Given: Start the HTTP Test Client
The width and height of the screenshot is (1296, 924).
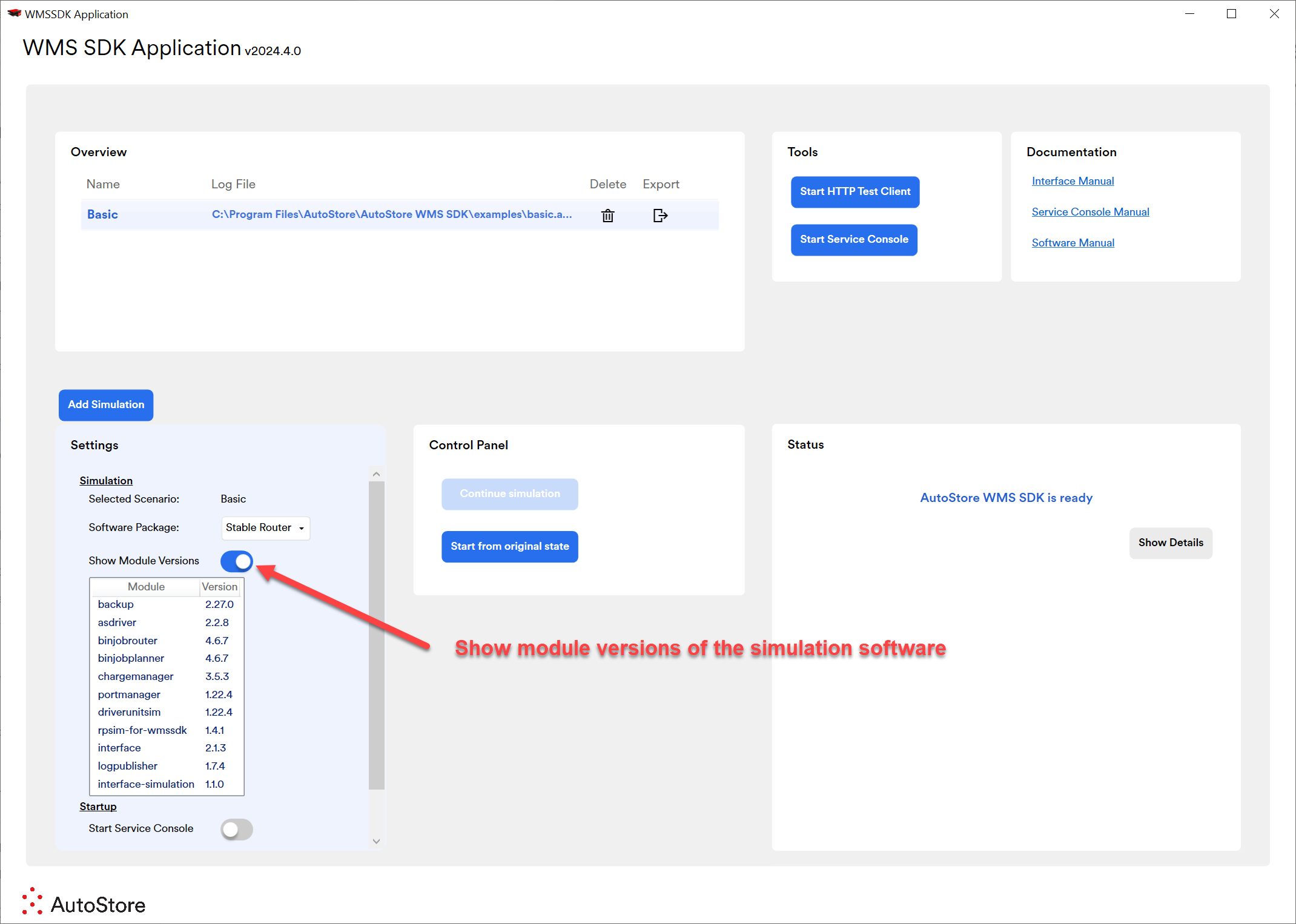Looking at the screenshot, I should pos(855,192).
